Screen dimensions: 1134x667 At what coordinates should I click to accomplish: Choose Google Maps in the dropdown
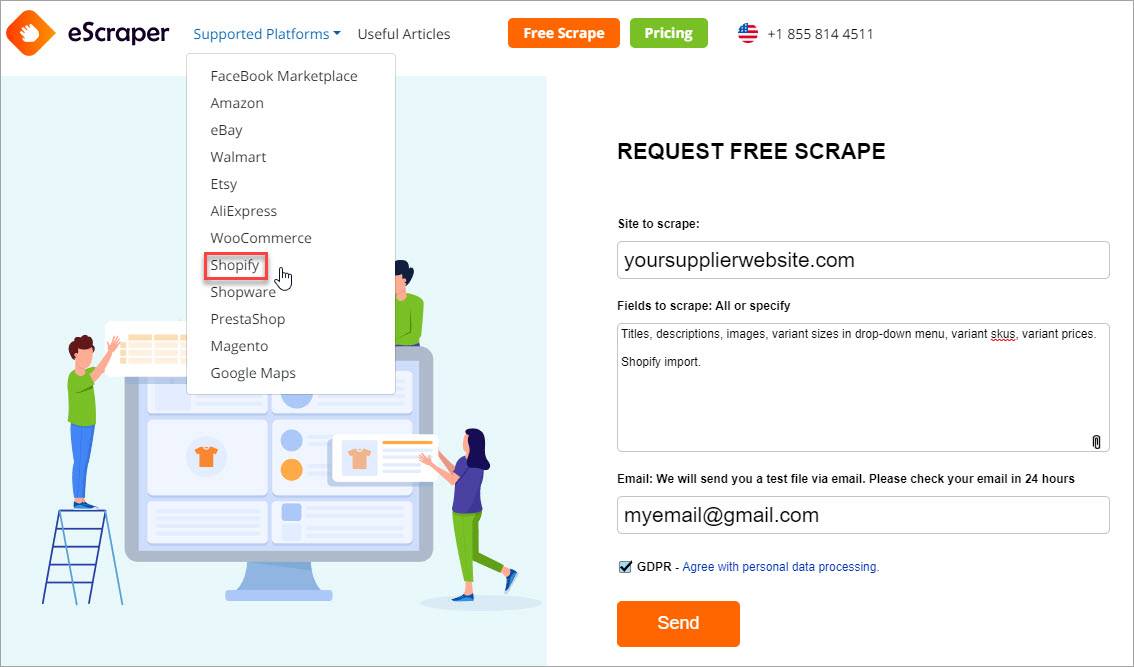(x=252, y=373)
